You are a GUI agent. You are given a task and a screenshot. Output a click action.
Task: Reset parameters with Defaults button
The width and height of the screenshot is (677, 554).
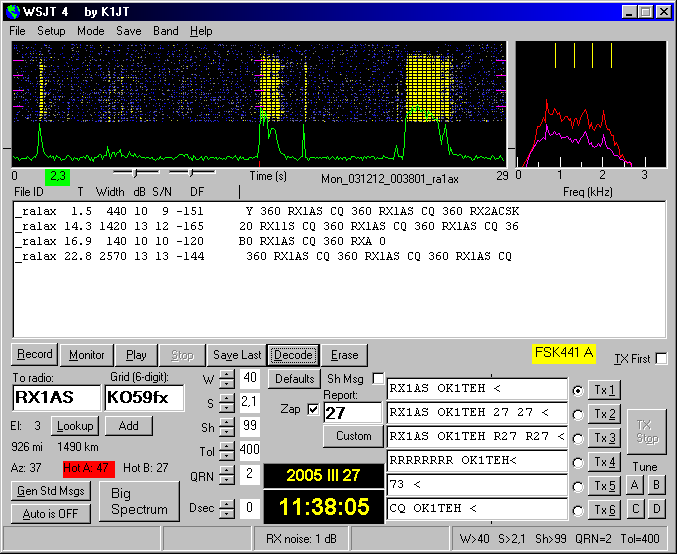tap(294, 379)
